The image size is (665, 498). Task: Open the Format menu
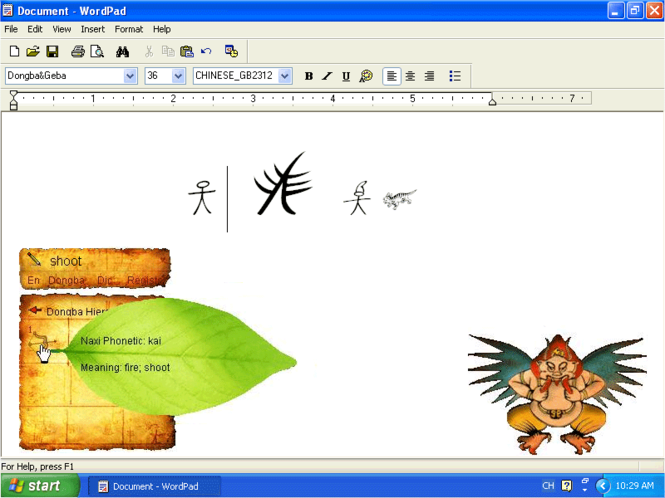pos(129,29)
